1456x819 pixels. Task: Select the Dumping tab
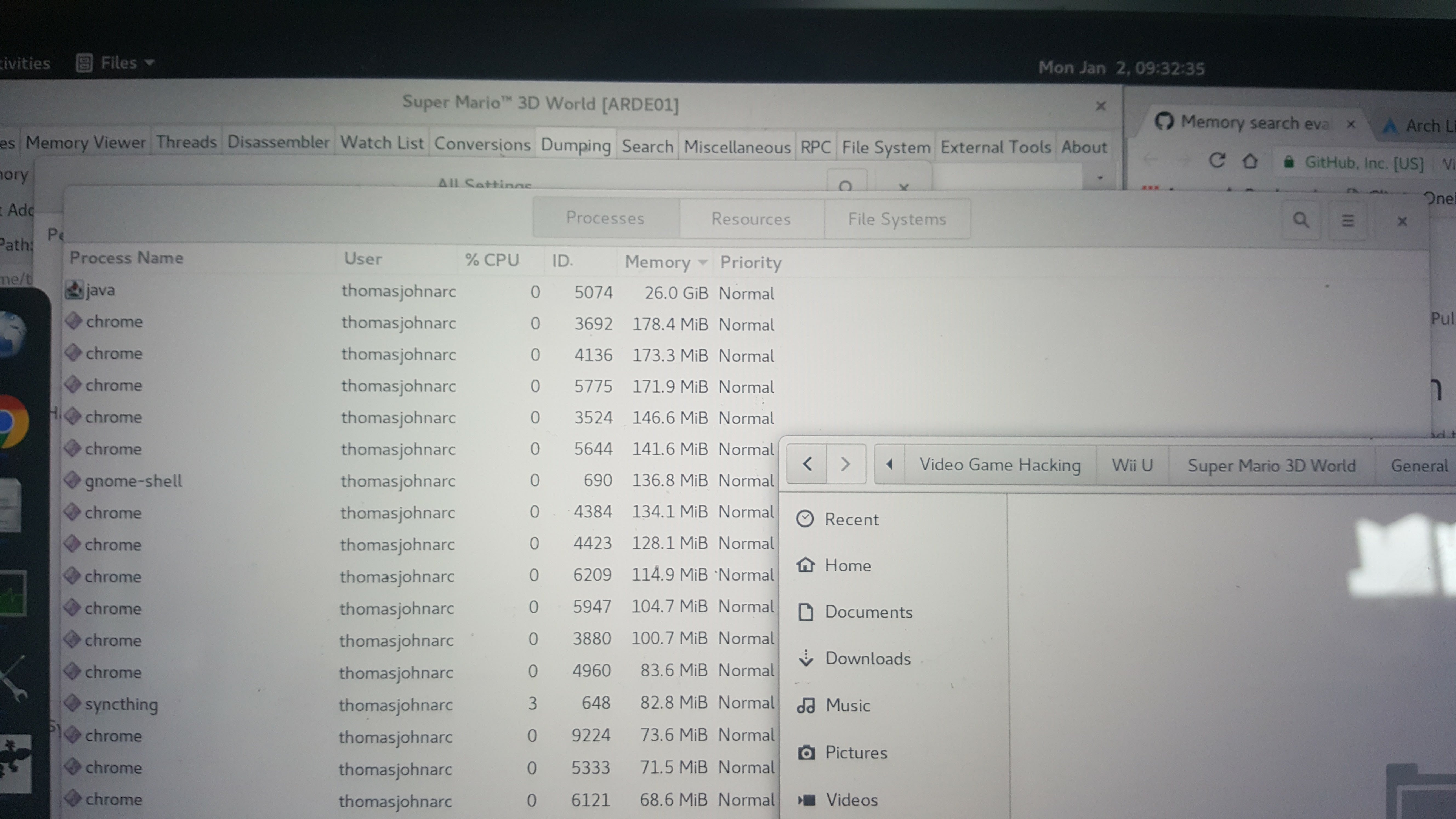(576, 146)
